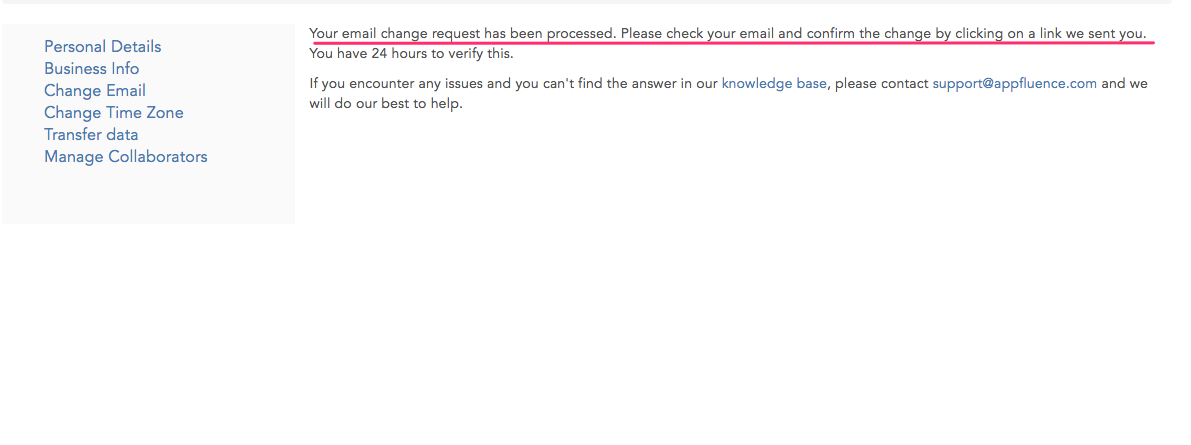Click the gray bar at page top
Screen dimensions: 1191x445
588,2
